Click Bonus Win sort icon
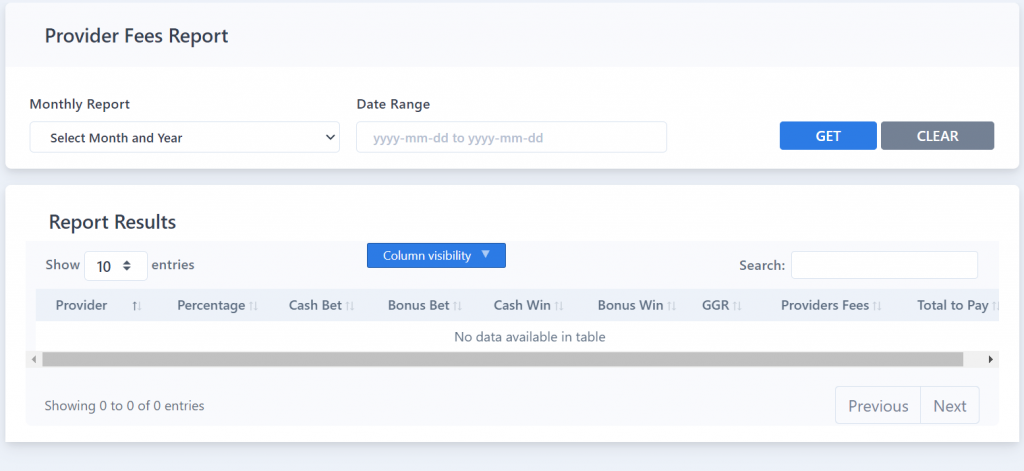Image resolution: width=1024 pixels, height=471 pixels. (671, 306)
